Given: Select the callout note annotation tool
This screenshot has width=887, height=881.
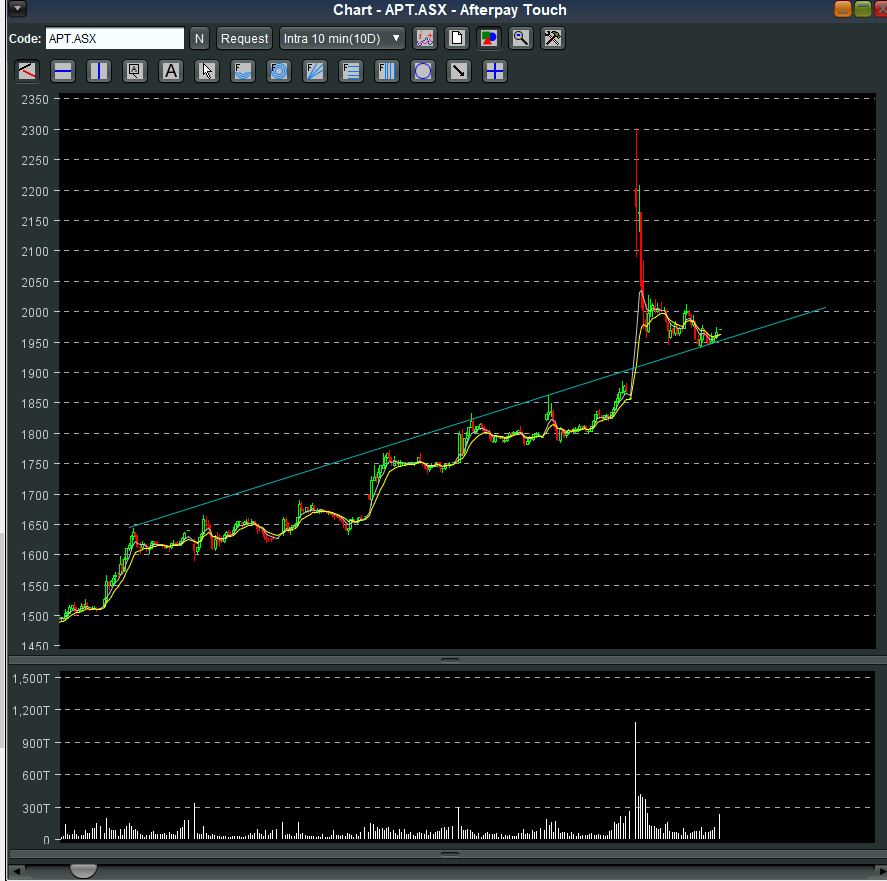Looking at the screenshot, I should pos(135,71).
